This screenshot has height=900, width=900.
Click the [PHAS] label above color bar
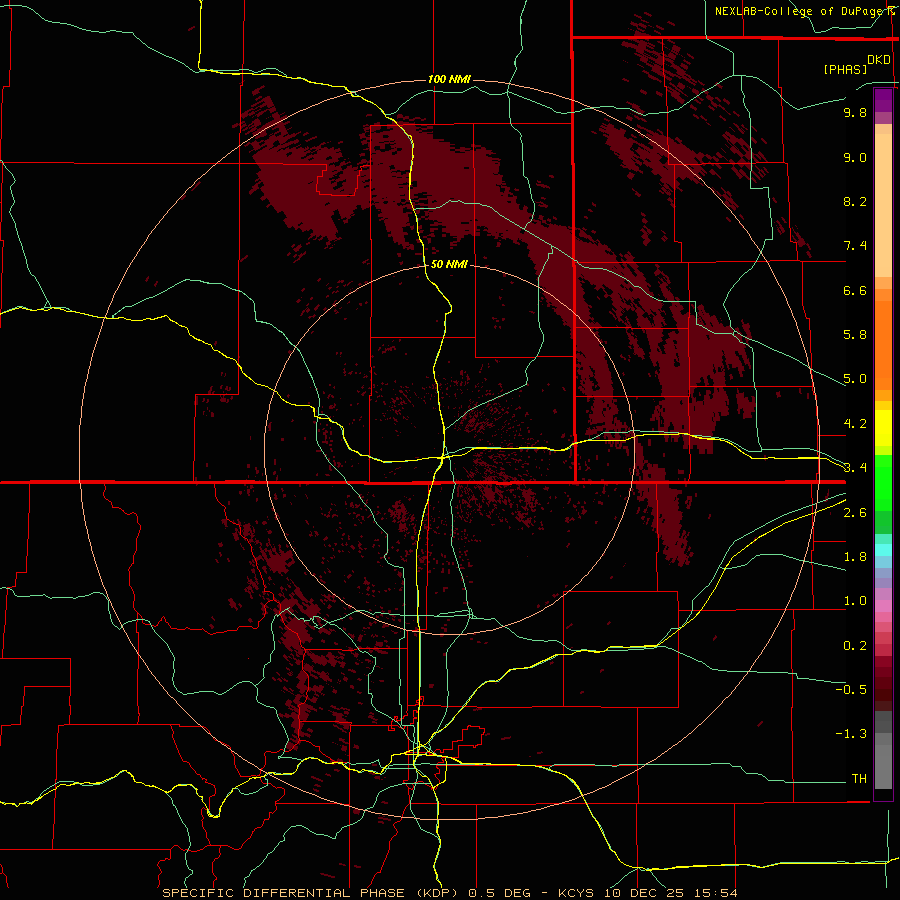845,69
